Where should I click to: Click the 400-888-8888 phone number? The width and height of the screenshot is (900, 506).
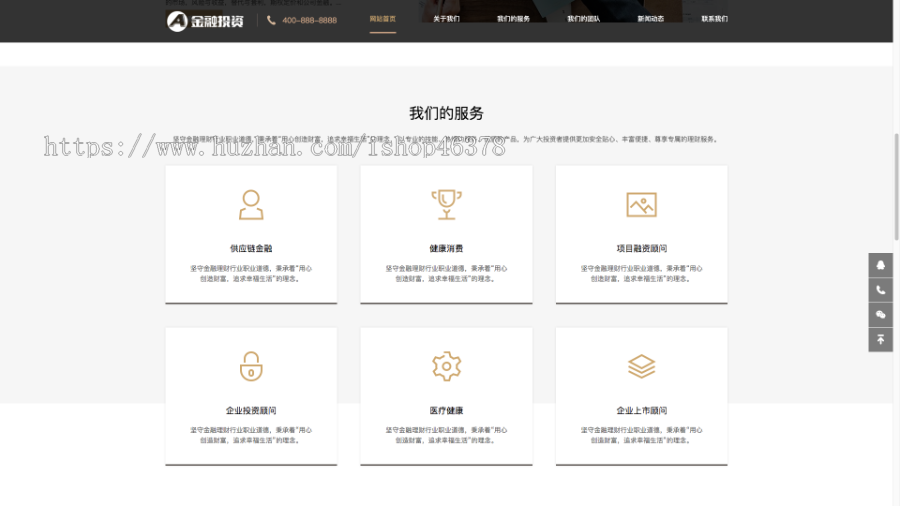coord(309,20)
